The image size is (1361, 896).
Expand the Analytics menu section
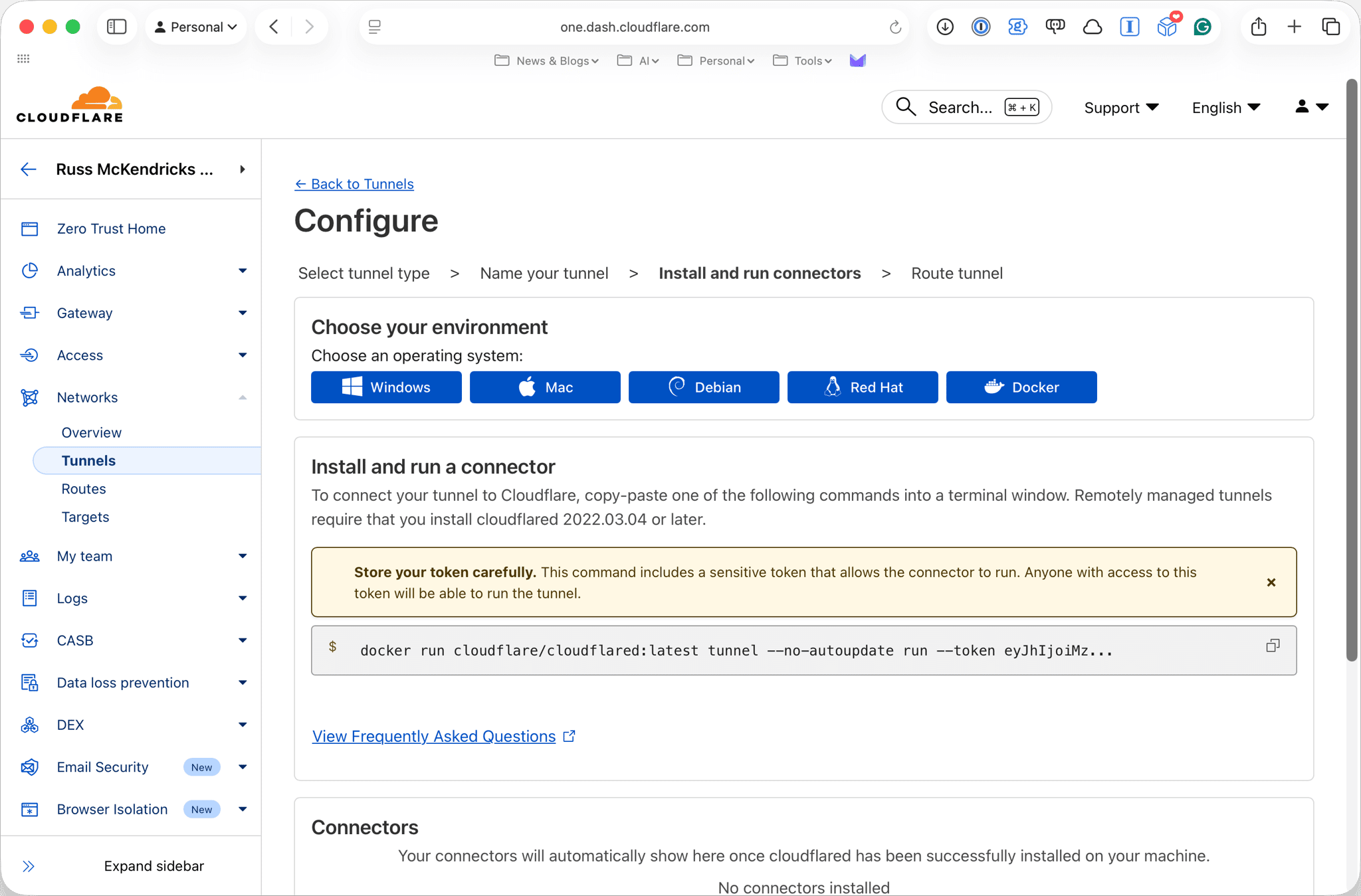coord(242,271)
